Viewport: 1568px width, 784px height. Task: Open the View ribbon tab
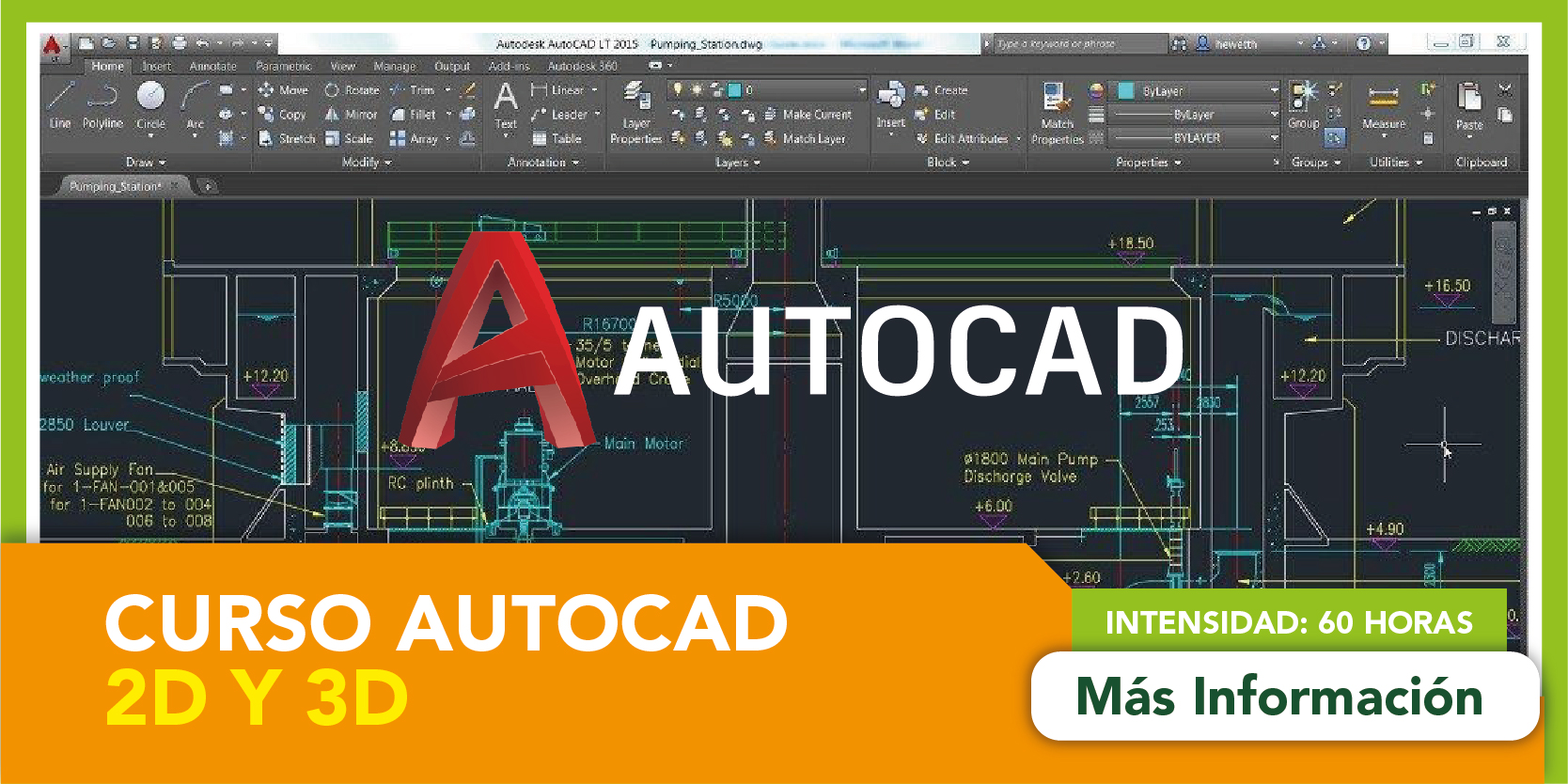[343, 67]
